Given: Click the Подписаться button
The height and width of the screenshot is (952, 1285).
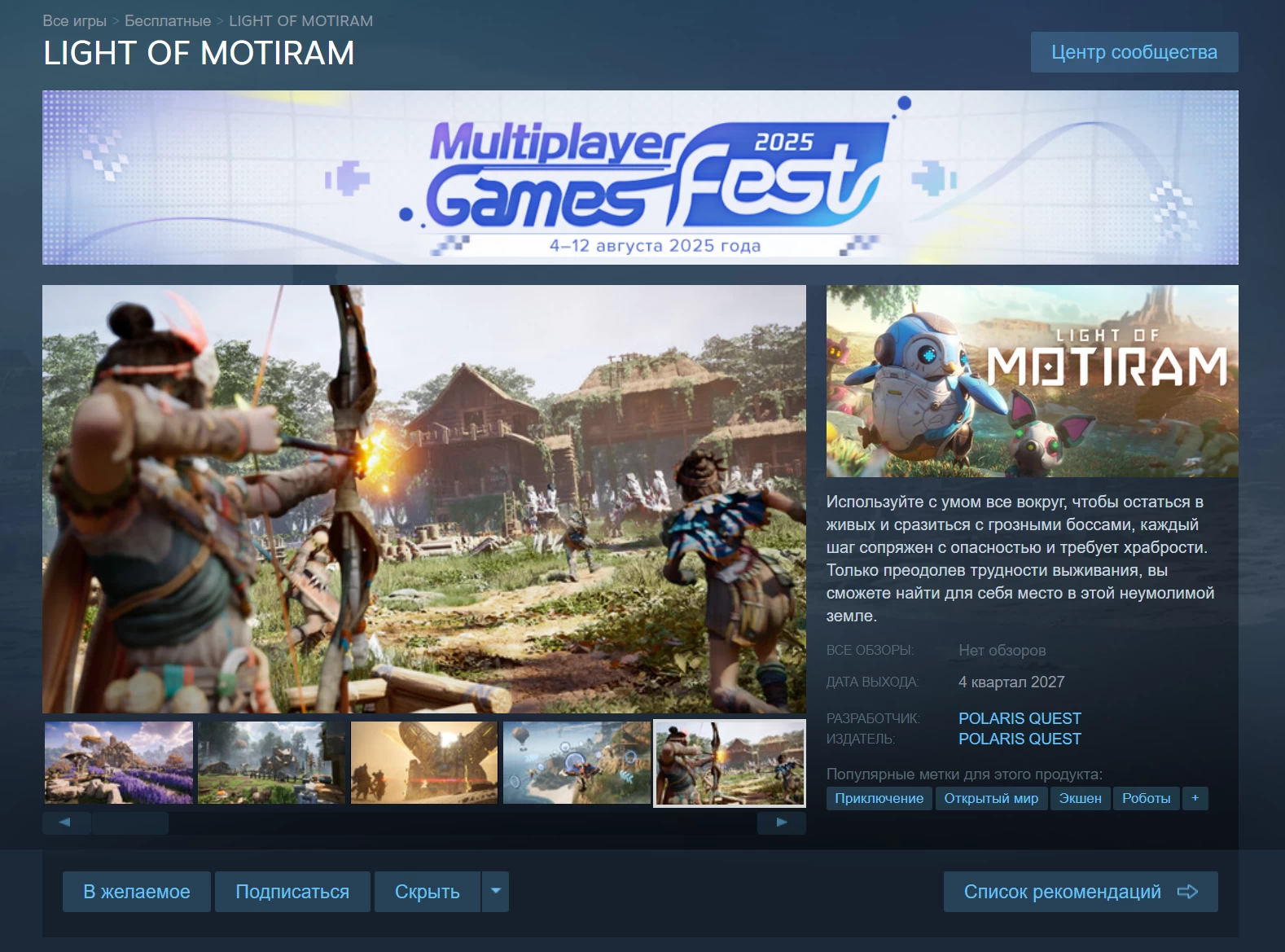Looking at the screenshot, I should click(x=292, y=892).
